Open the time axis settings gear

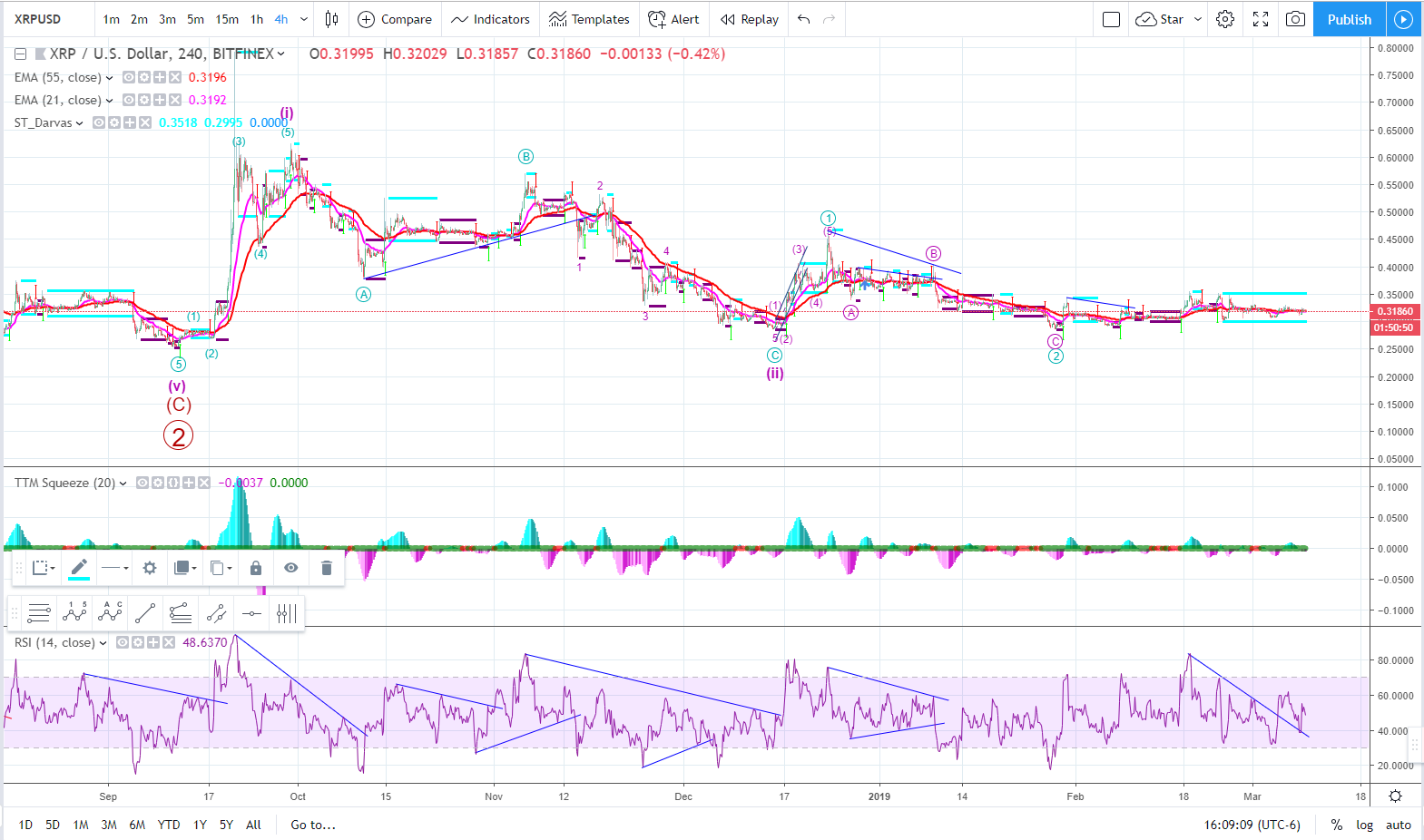[x=1395, y=796]
